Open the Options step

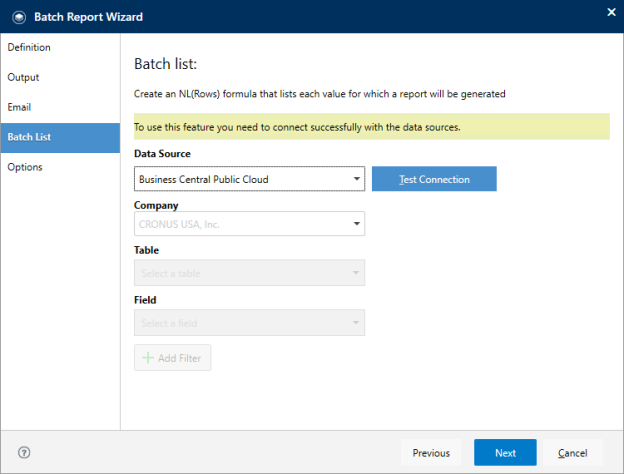60,167
